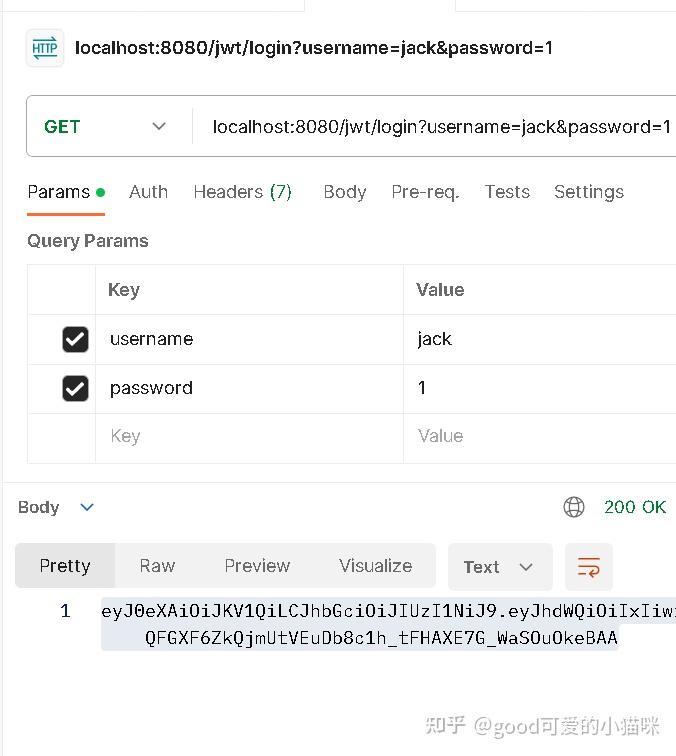Show the Preview response view
Viewport: 676px width, 756px height.
click(257, 566)
